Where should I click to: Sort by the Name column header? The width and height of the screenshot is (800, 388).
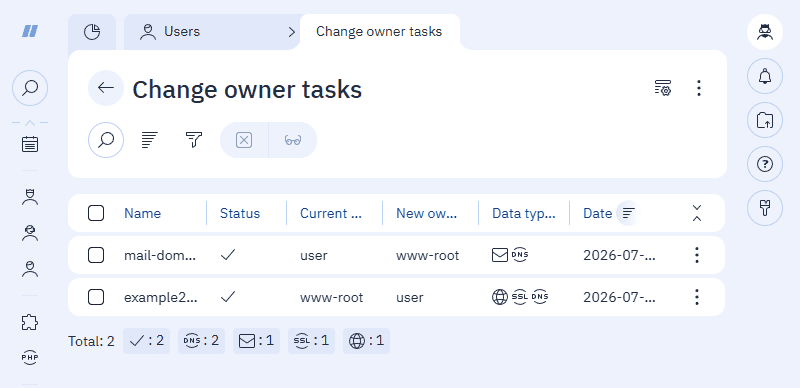pyautogui.click(x=142, y=213)
